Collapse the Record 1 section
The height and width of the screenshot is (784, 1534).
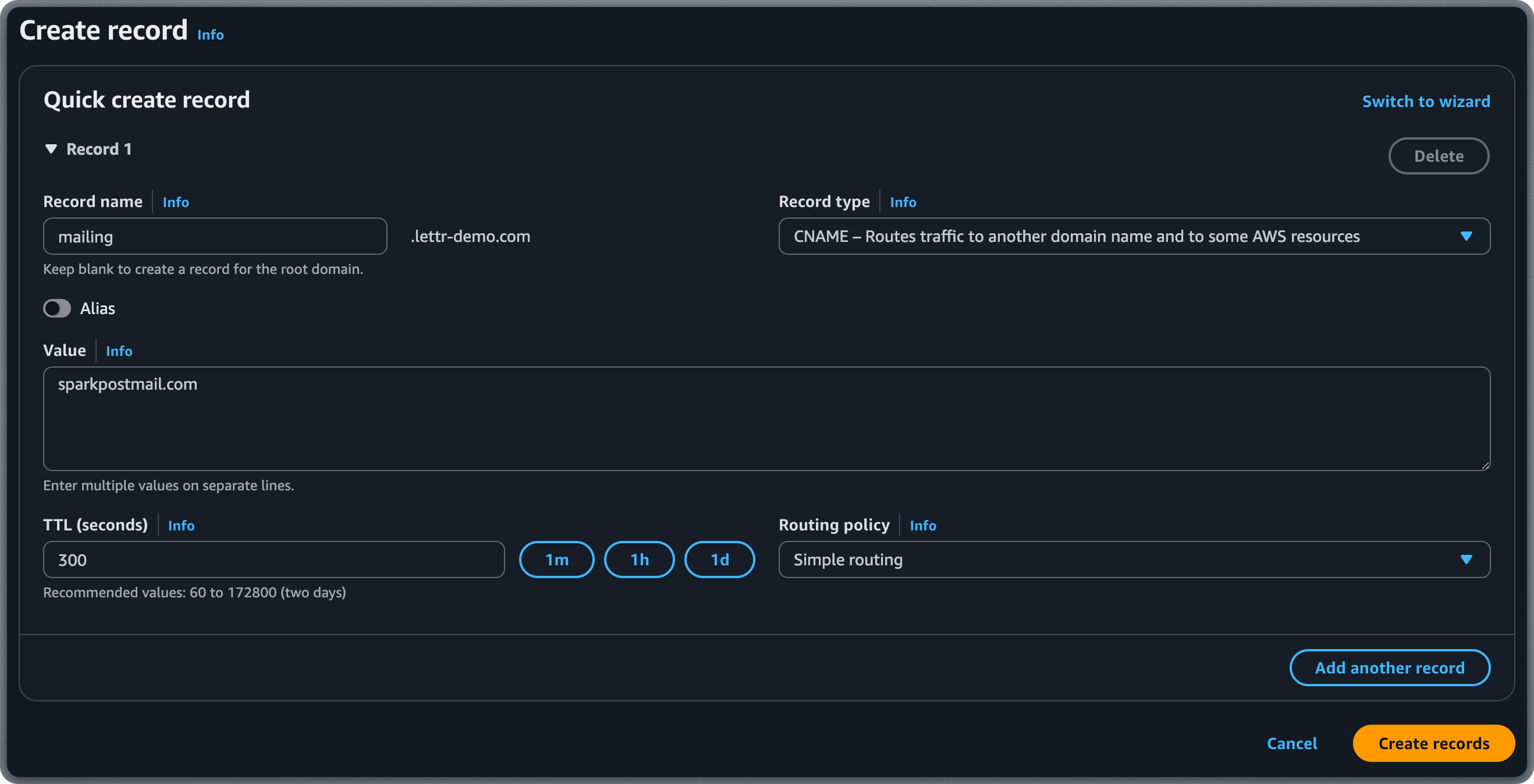coord(51,149)
